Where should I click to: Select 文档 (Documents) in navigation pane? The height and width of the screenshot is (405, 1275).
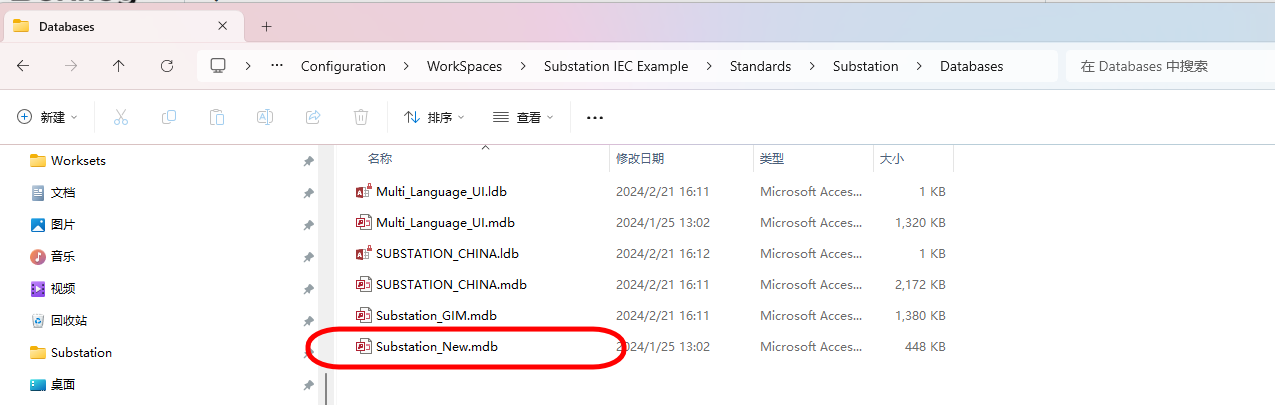pos(63,193)
